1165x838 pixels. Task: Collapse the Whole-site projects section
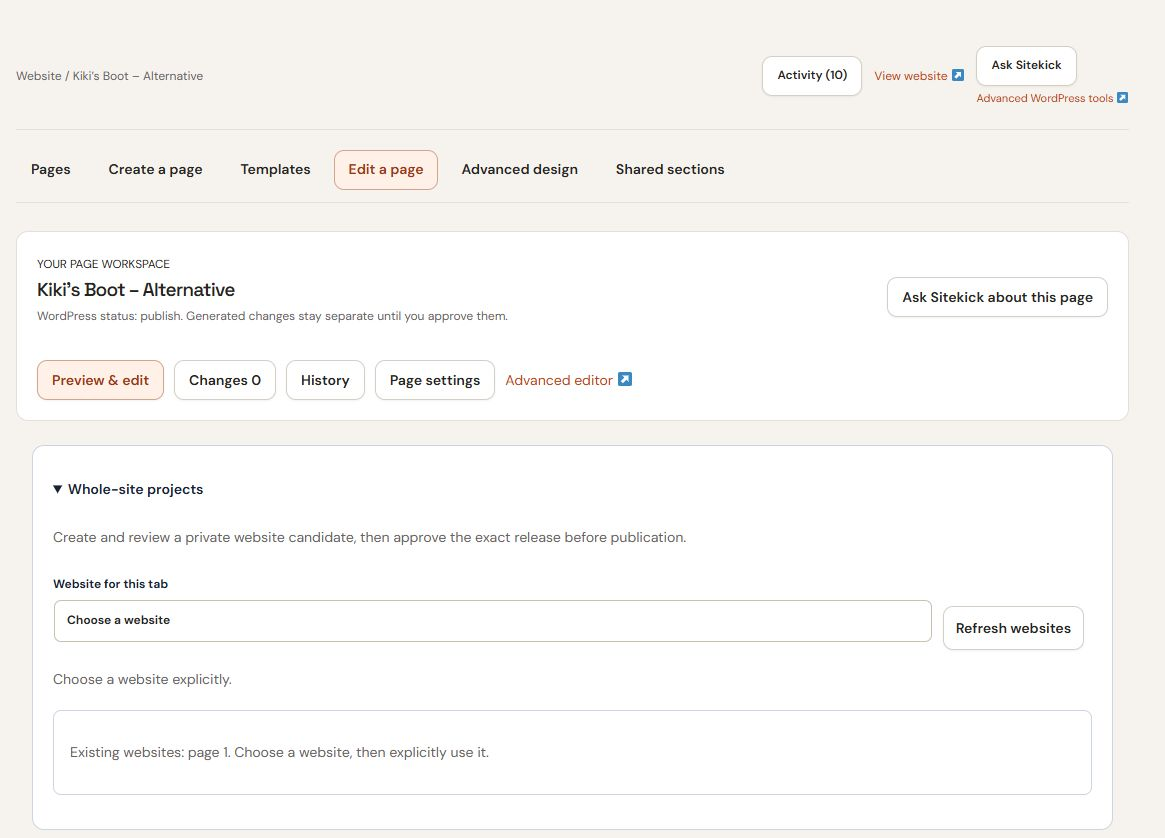pyautogui.click(x=128, y=489)
